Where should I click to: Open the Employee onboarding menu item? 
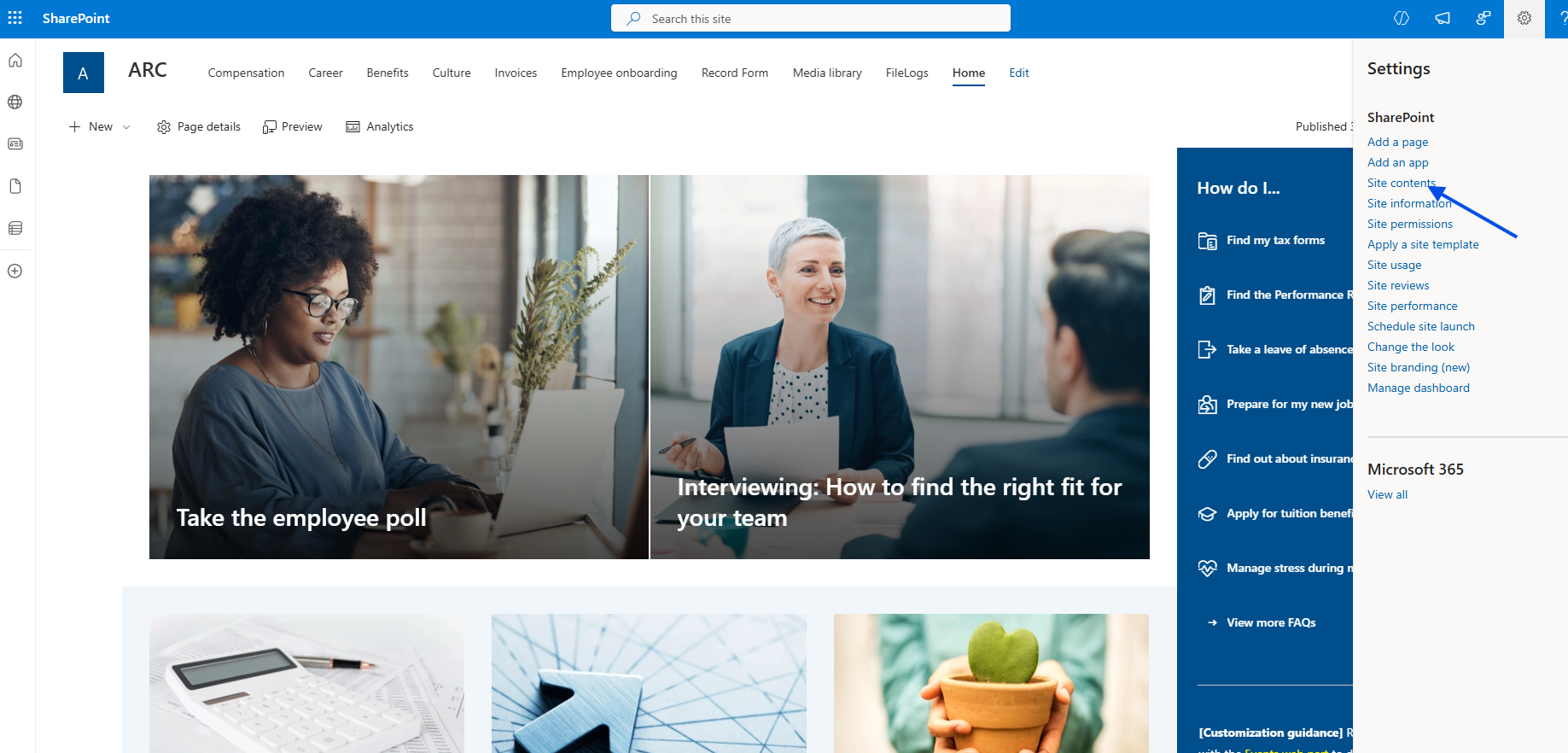(619, 73)
